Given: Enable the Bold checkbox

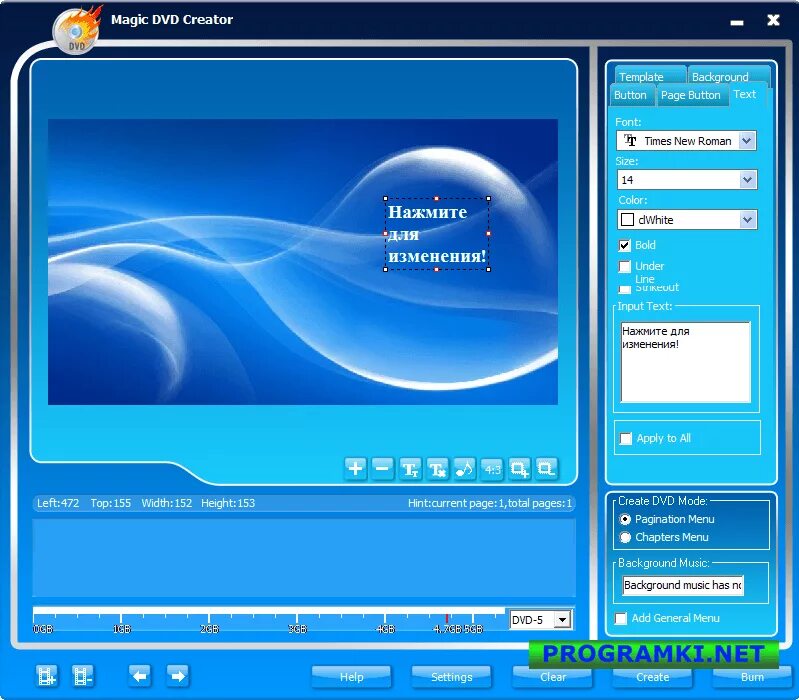Looking at the screenshot, I should pos(625,246).
